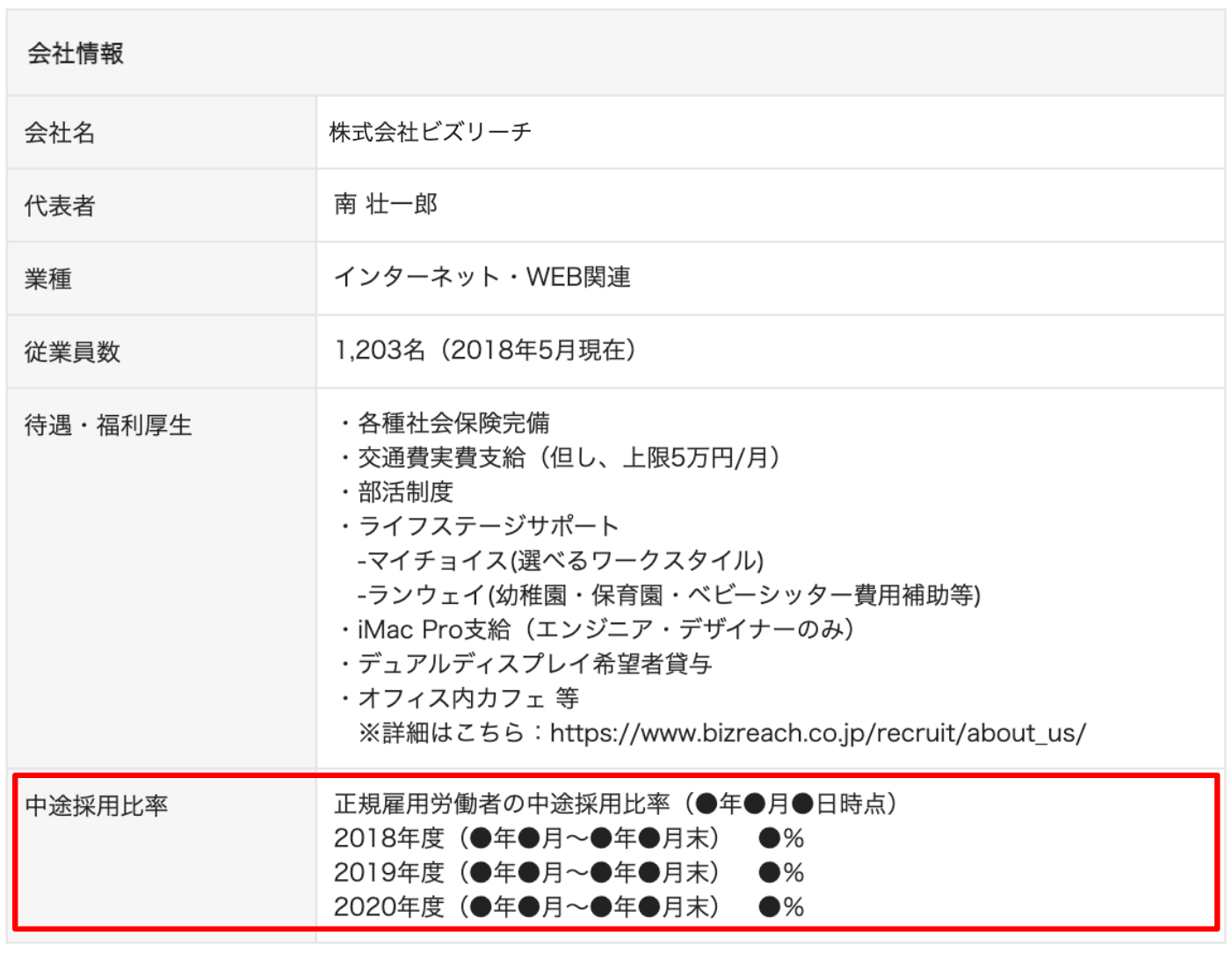
Task: Click representative name 南 壮一郎
Action: point(385,204)
